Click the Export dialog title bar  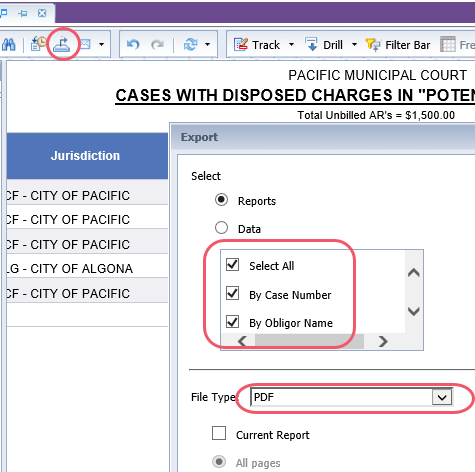click(x=323, y=137)
